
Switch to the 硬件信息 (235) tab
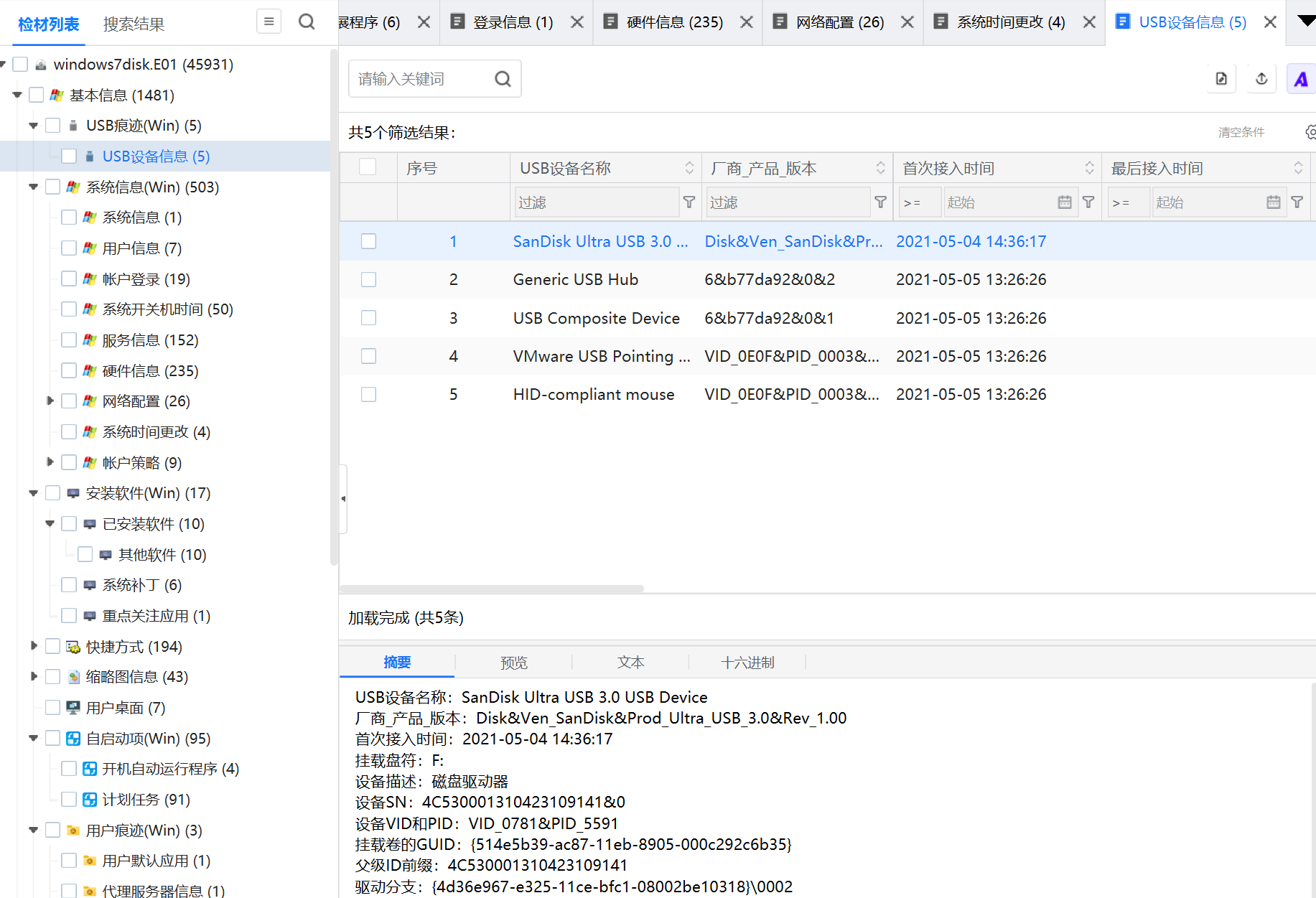[674, 22]
